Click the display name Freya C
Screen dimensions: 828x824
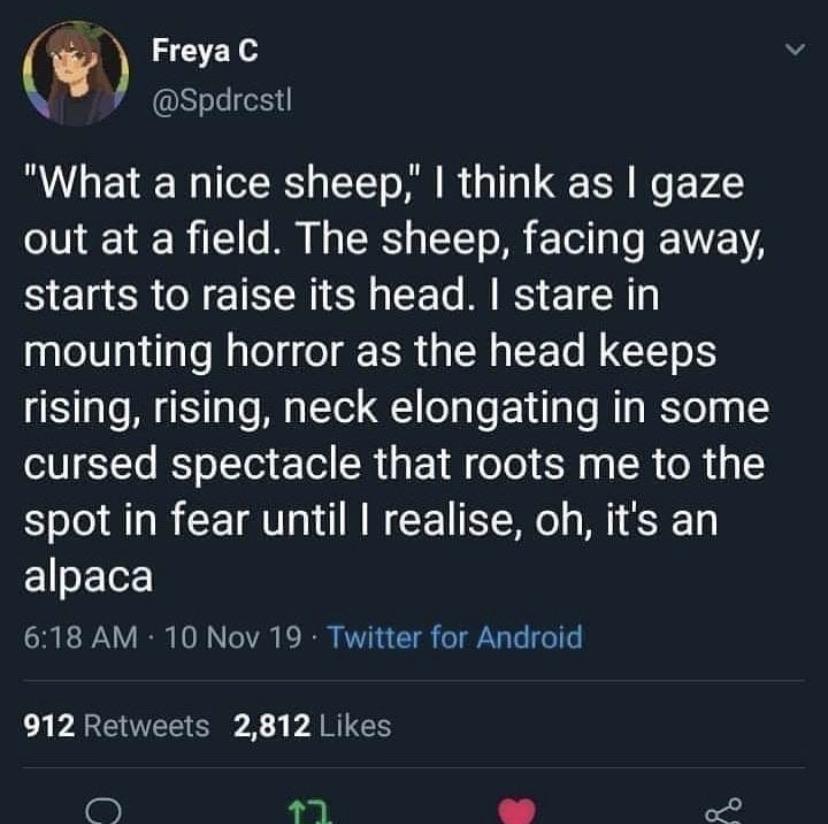[205, 52]
